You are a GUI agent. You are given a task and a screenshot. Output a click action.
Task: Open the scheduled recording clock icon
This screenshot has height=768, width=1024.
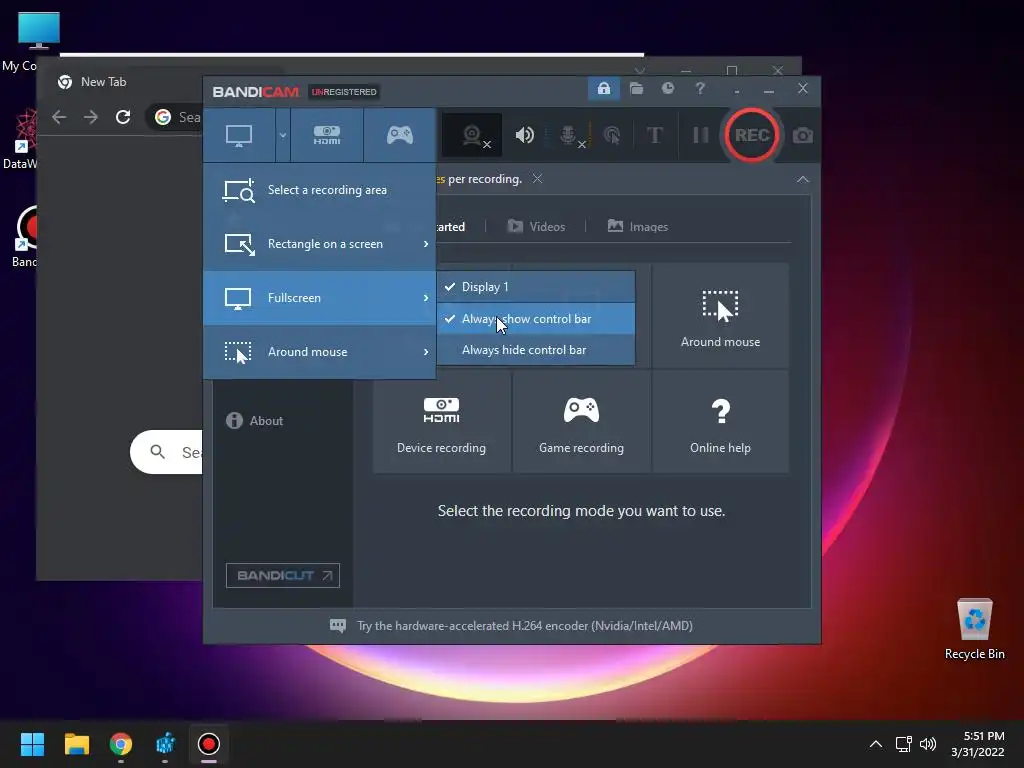(667, 88)
